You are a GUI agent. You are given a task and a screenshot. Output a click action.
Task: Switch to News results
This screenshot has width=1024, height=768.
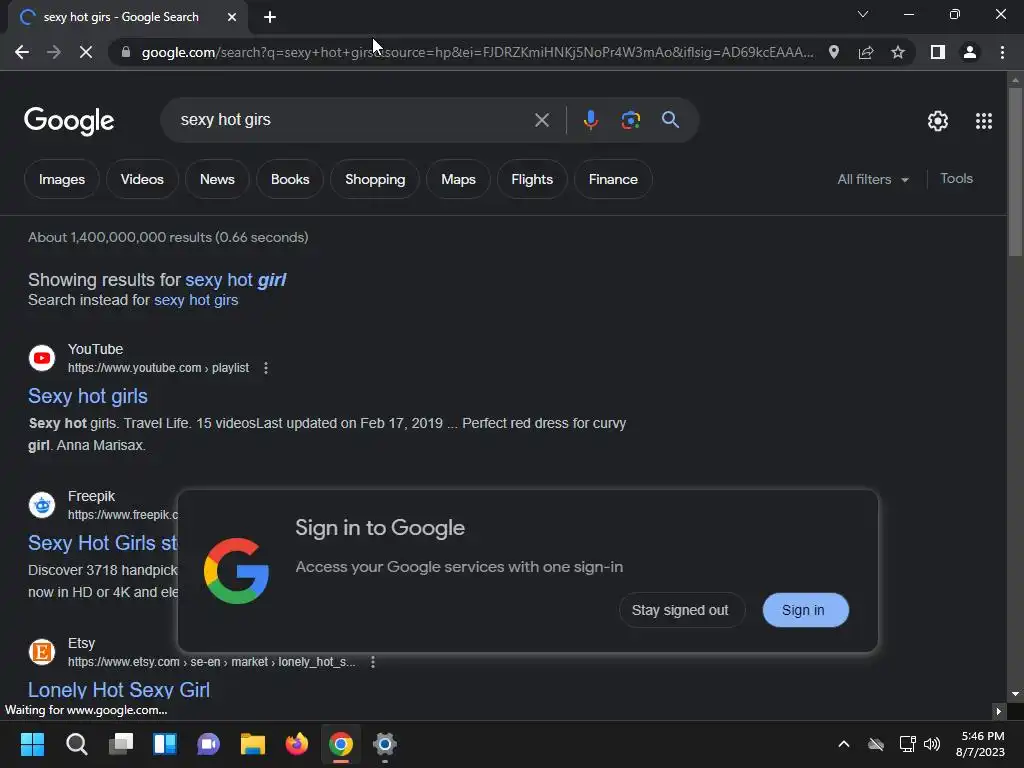[217, 179]
